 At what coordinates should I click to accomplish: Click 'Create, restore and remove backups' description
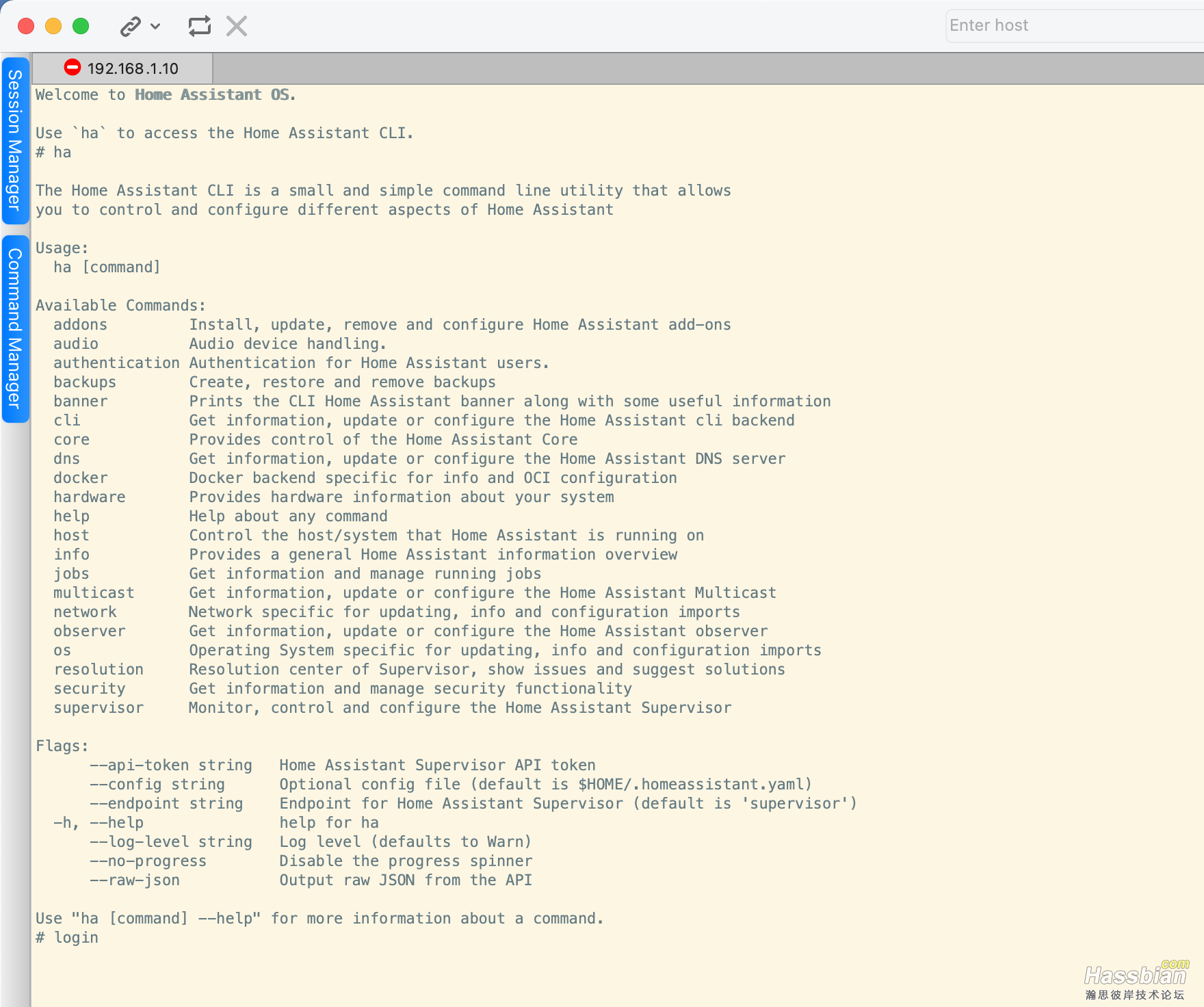(x=342, y=382)
